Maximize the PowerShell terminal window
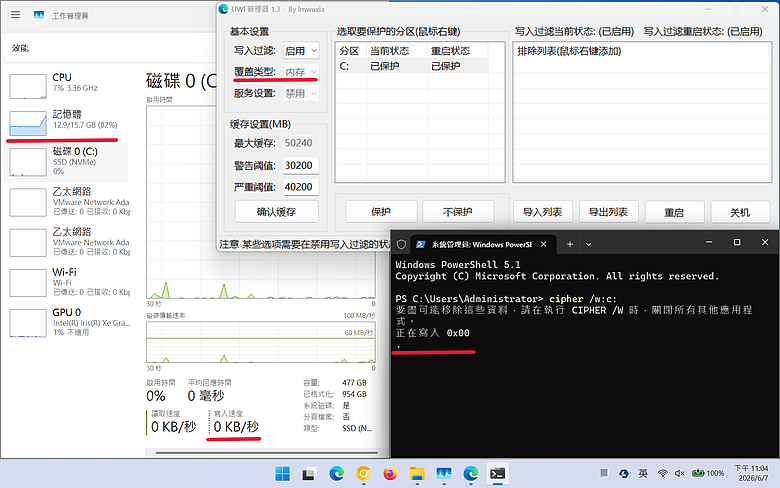Screen dimensions: 780x488 coord(737,242)
